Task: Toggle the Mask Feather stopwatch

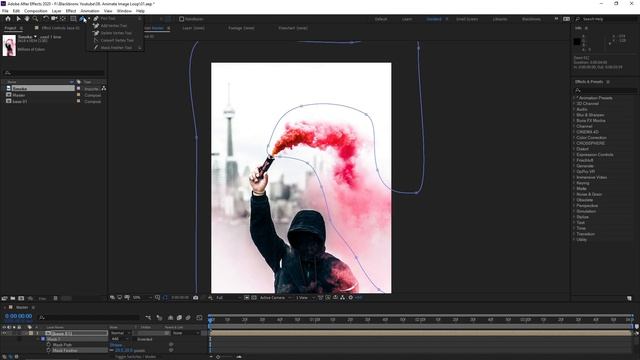Action: tap(49, 351)
